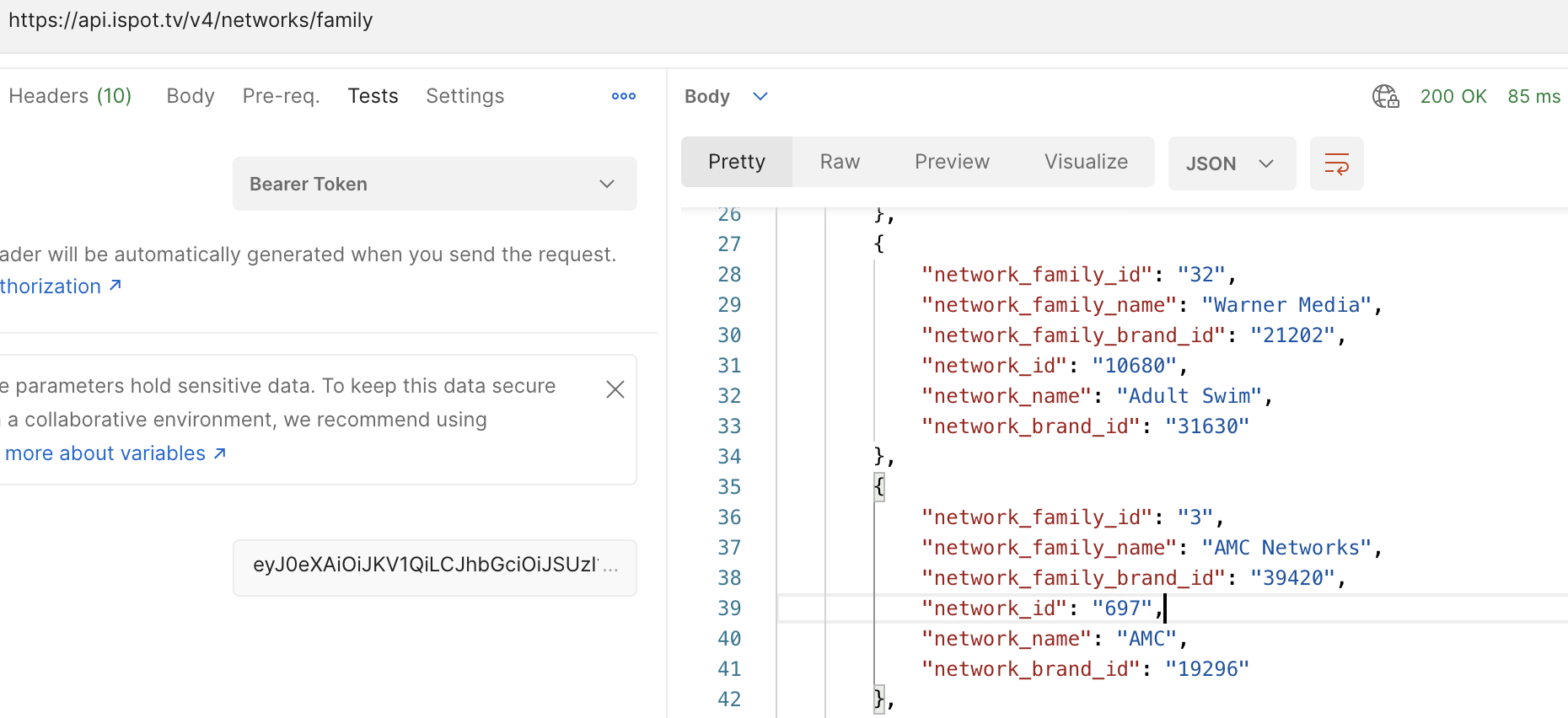Open the request Body tab

tap(191, 96)
